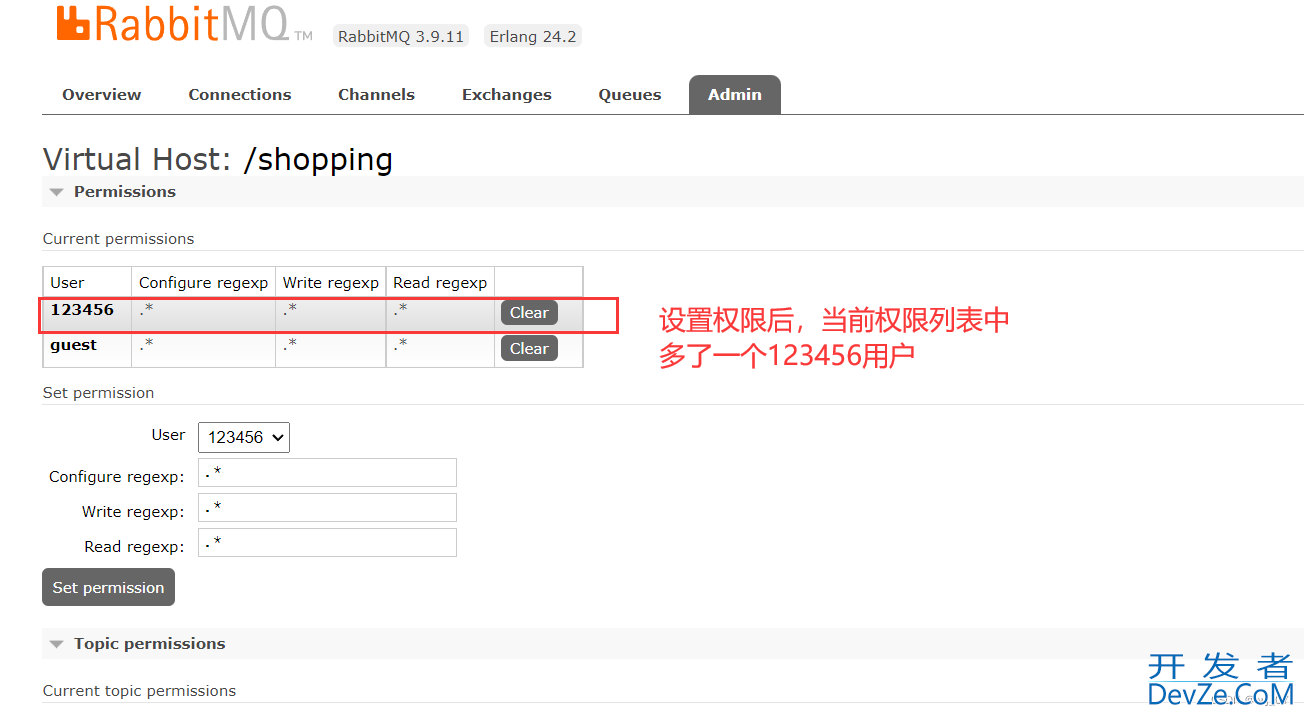Image resolution: width=1304 pixels, height=716 pixels.
Task: Focus the Configure regexp input field
Action: pos(327,473)
